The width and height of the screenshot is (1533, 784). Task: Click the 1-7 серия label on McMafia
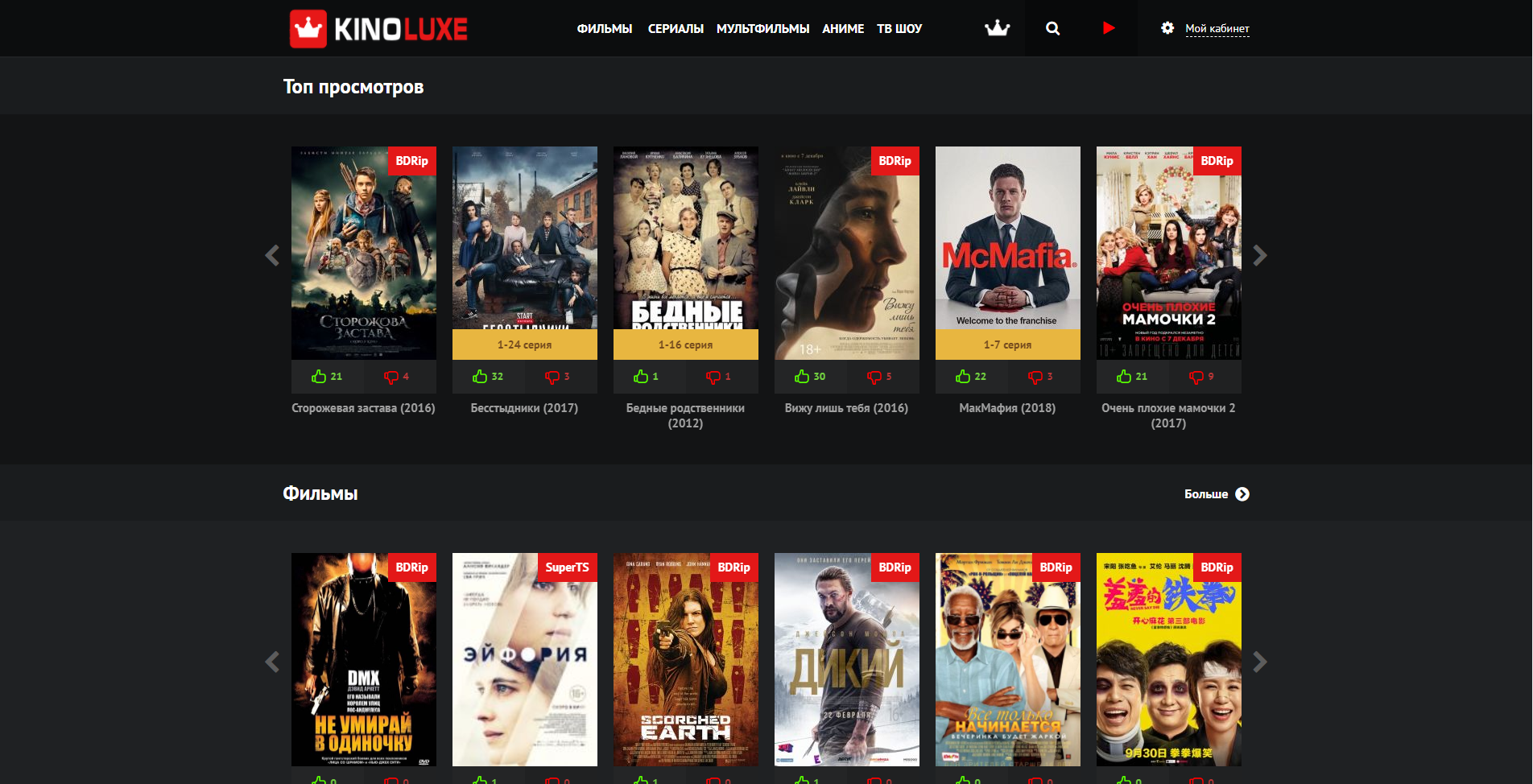point(1008,345)
